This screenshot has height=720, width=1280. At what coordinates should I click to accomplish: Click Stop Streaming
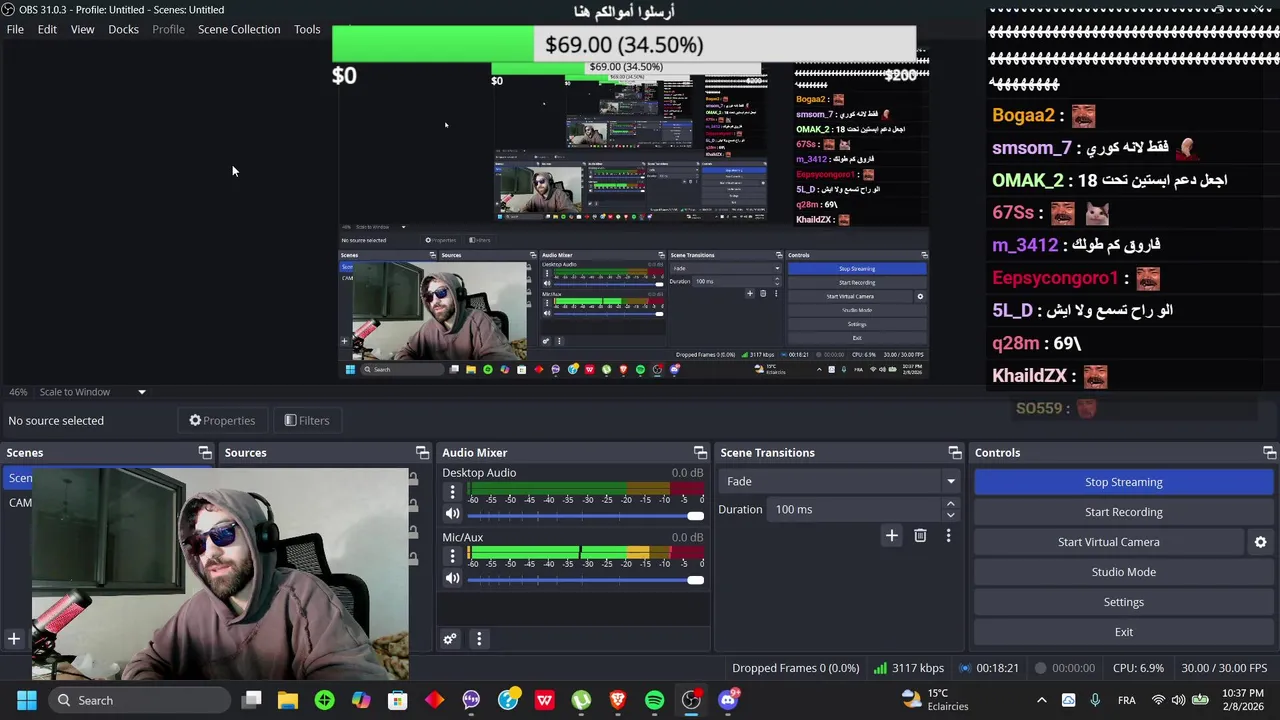pos(1123,482)
